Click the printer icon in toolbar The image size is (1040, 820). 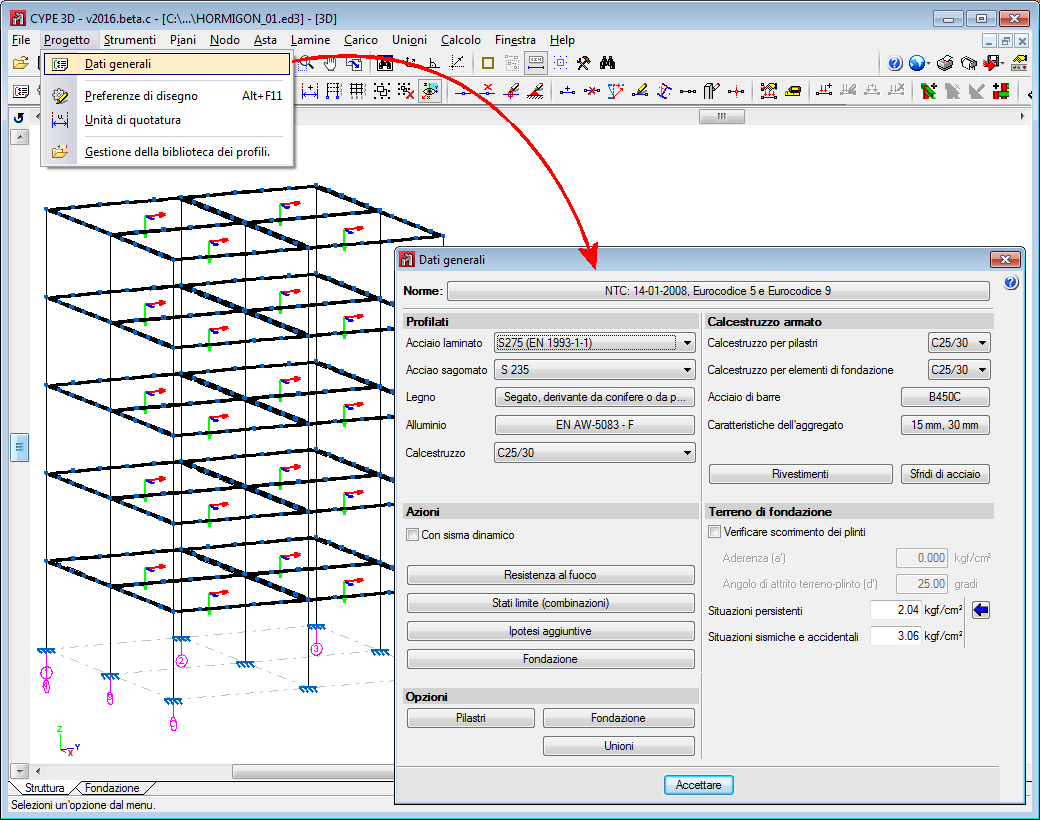point(945,63)
